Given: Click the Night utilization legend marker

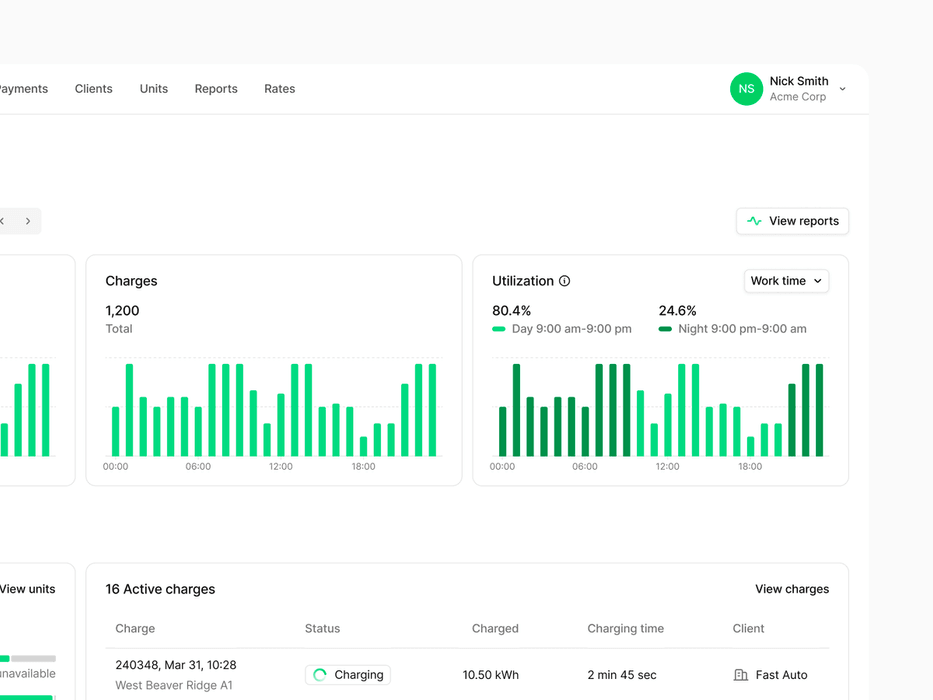Looking at the screenshot, I should click(665, 329).
